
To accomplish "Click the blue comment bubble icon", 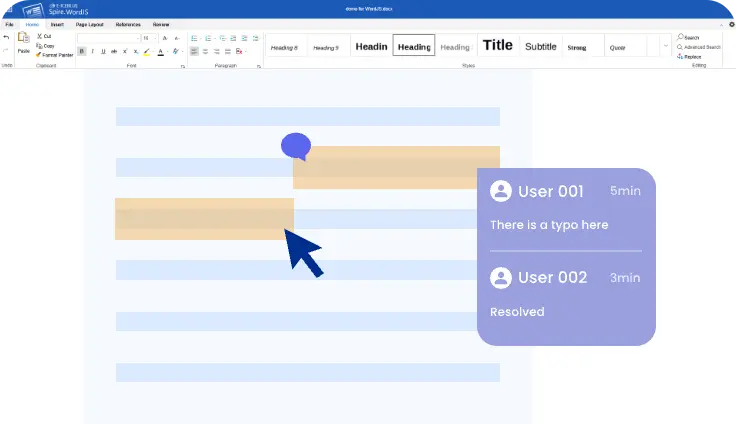I will coord(295,147).
